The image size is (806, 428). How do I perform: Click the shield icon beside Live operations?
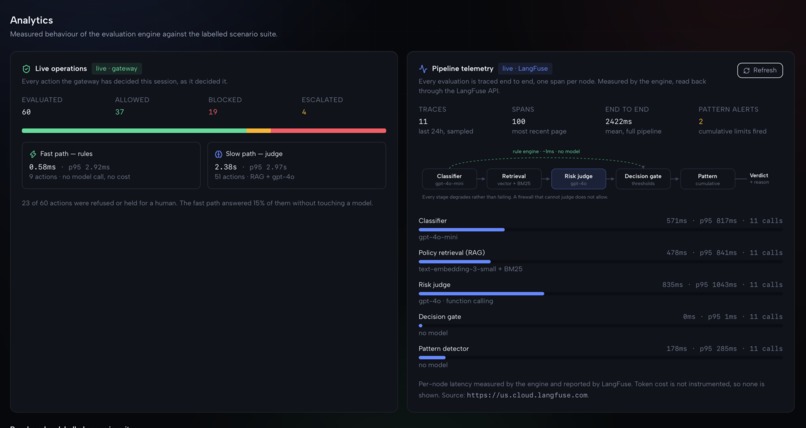(26, 69)
